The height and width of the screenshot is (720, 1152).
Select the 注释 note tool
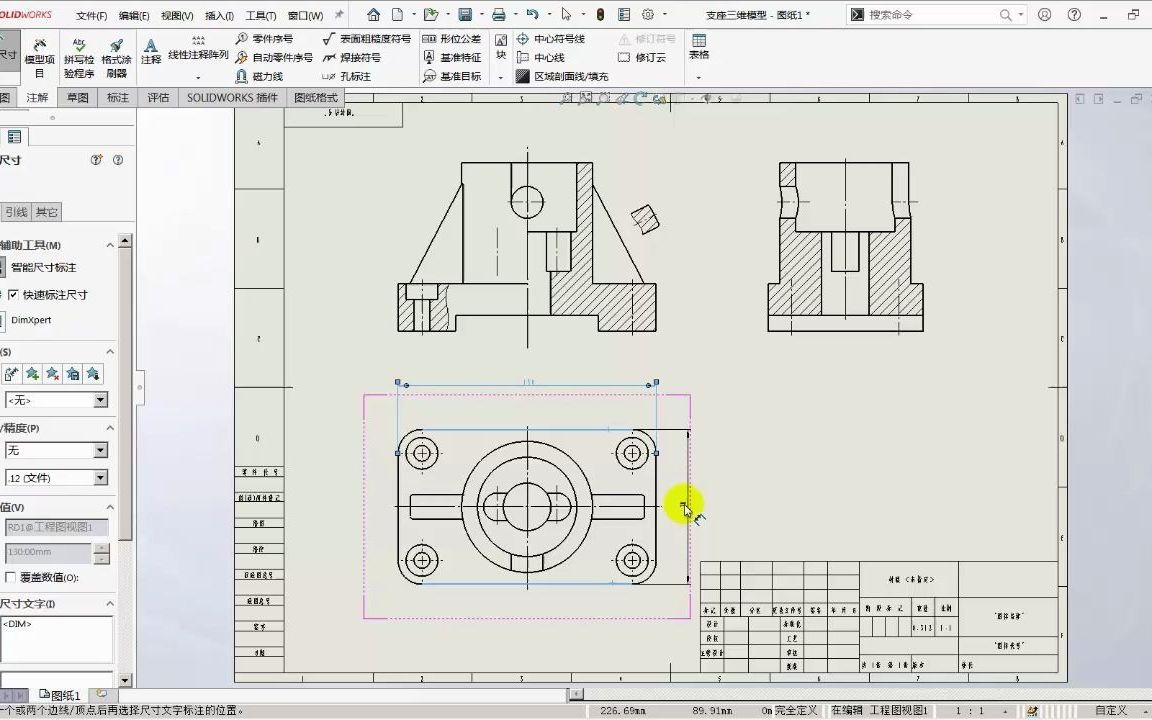151,52
